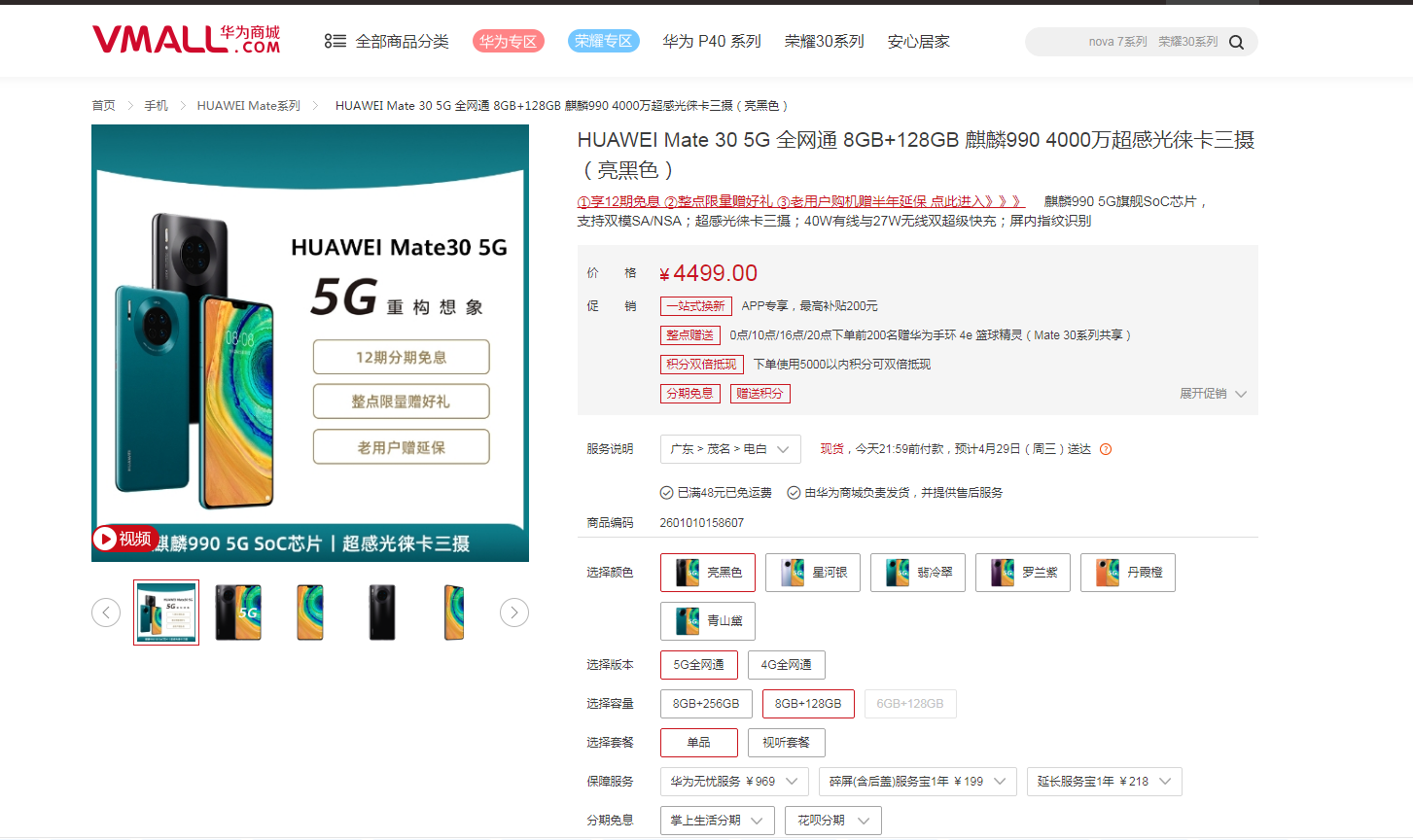Select the 单品 package
This screenshot has width=1413, height=840.
pos(699,743)
